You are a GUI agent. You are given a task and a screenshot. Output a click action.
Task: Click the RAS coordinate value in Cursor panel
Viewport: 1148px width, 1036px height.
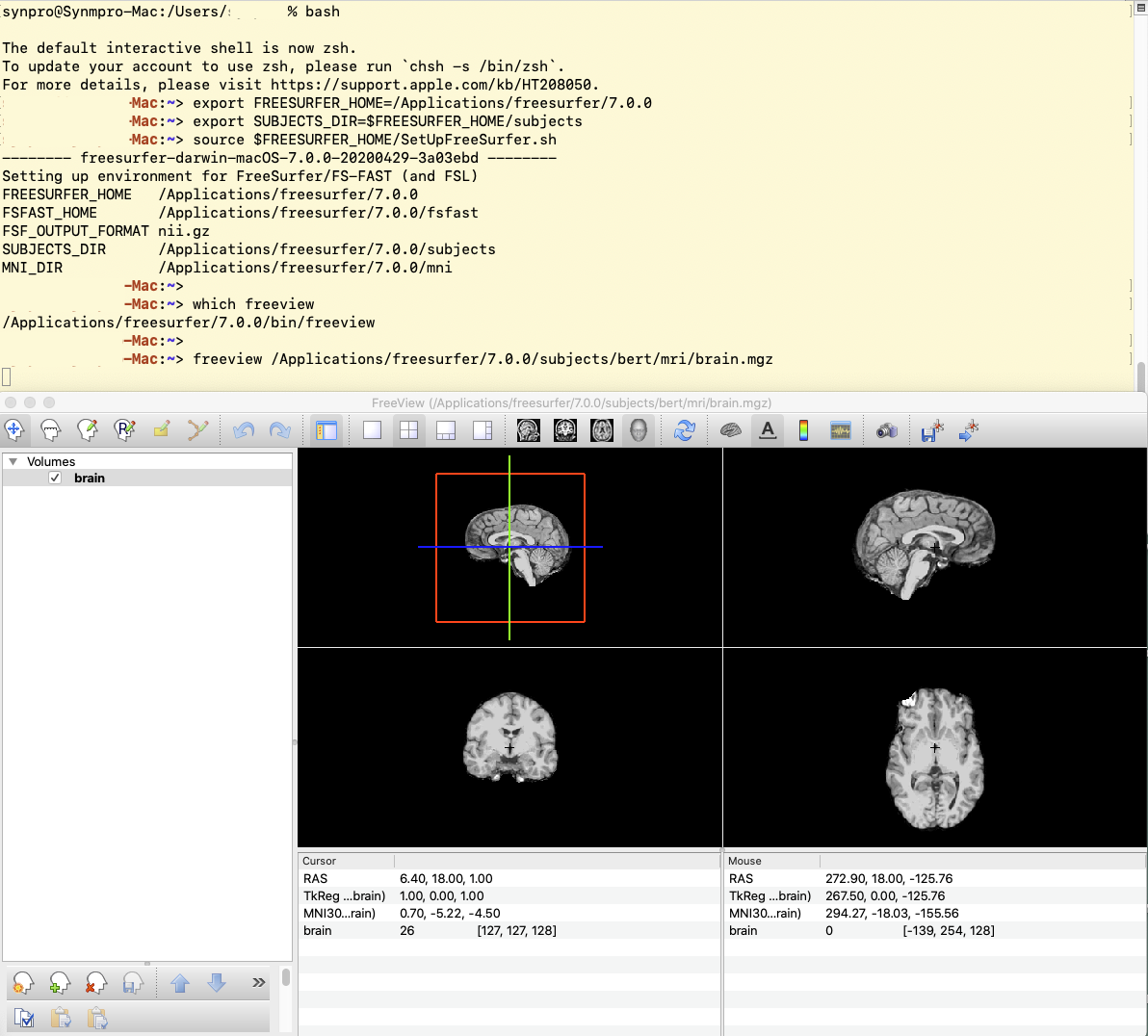(446, 878)
